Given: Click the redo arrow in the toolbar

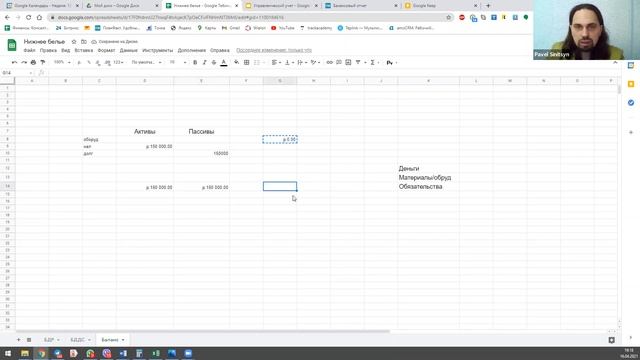Looking at the screenshot, I should 24,62.
